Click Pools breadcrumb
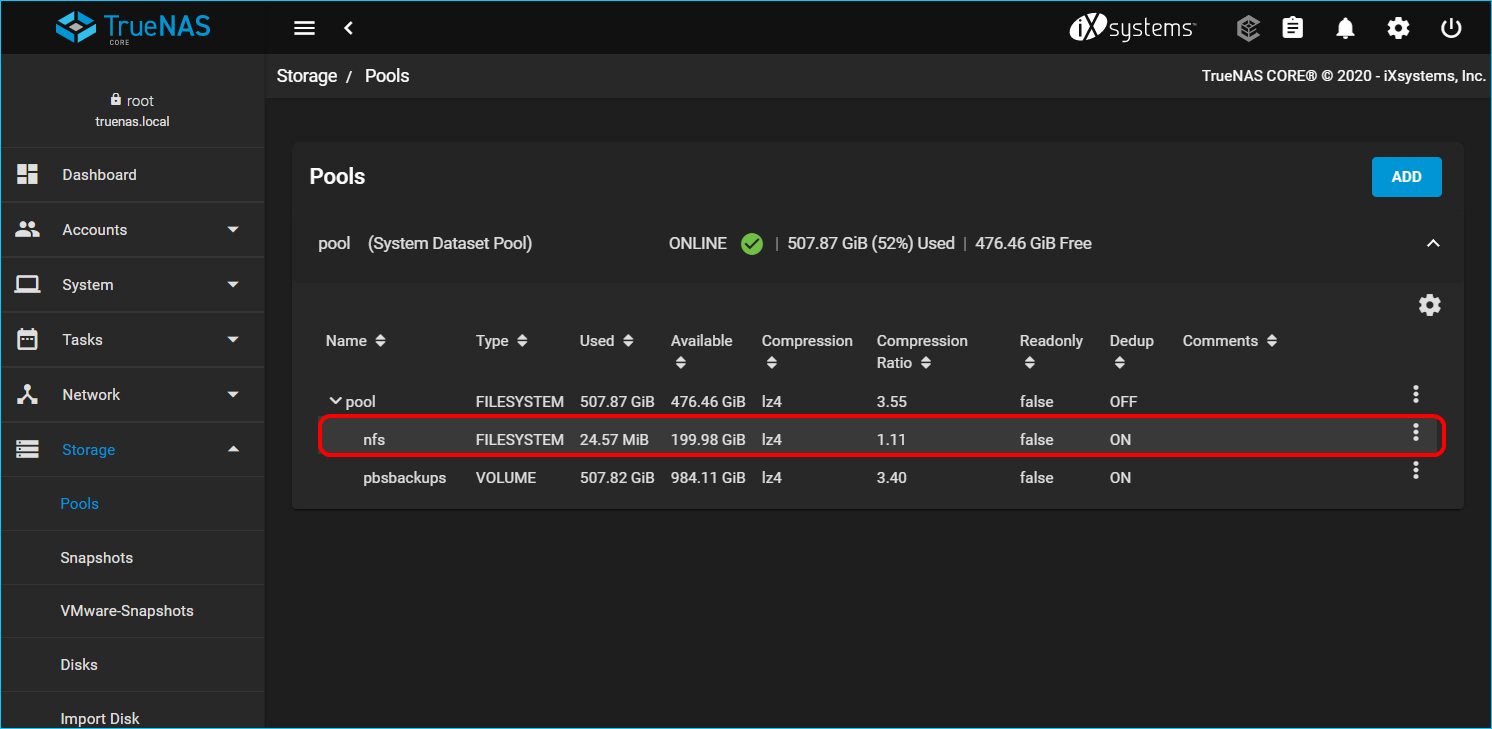The width and height of the screenshot is (1492, 729). [387, 76]
